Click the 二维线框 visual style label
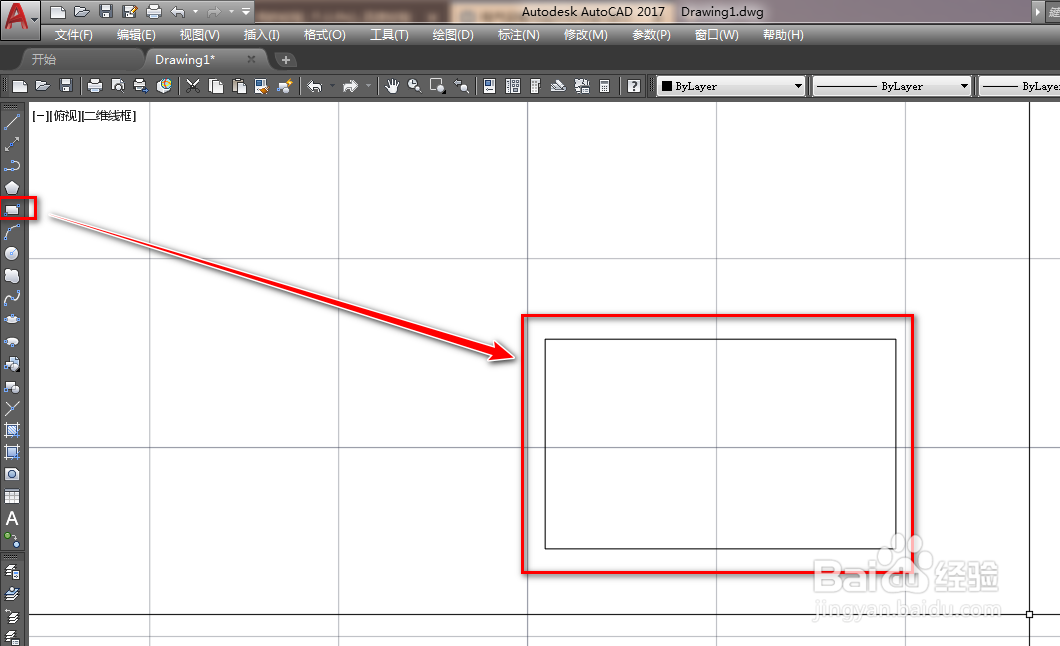 point(109,116)
